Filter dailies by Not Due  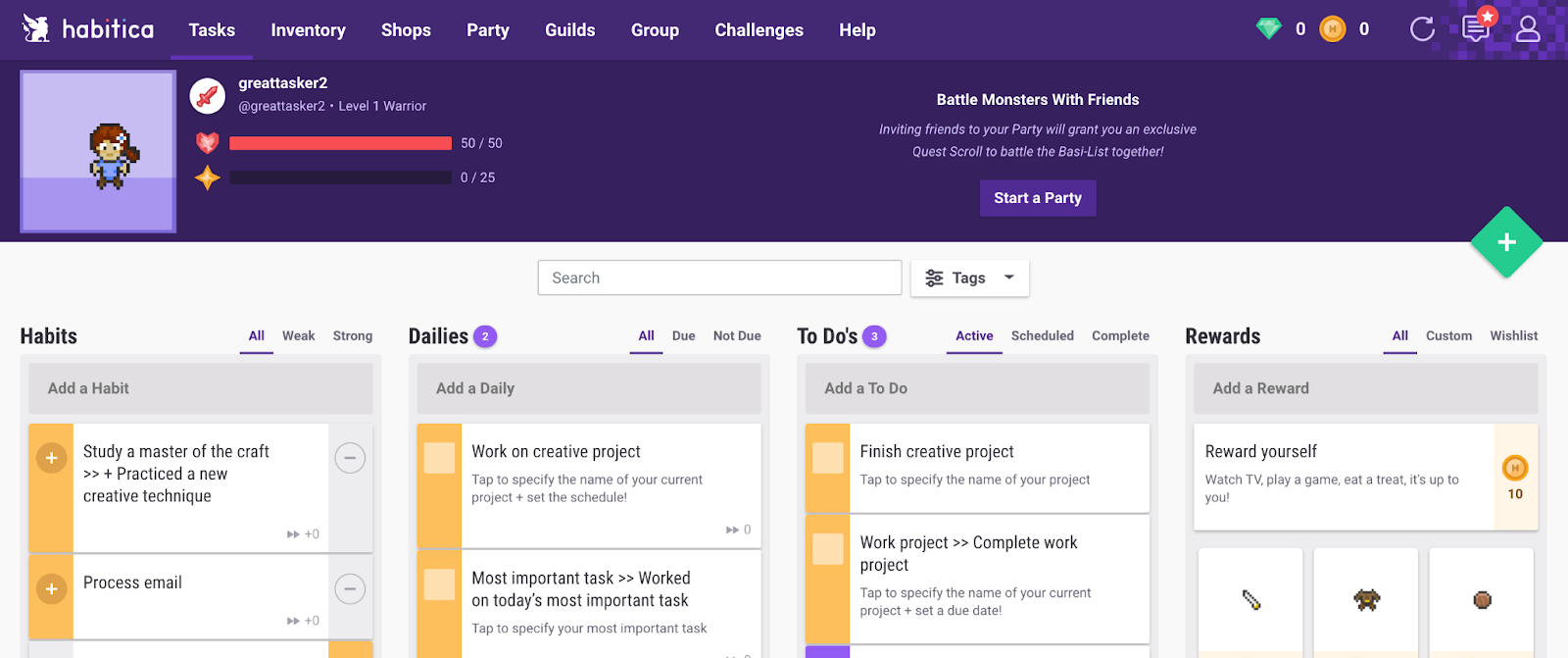(737, 335)
